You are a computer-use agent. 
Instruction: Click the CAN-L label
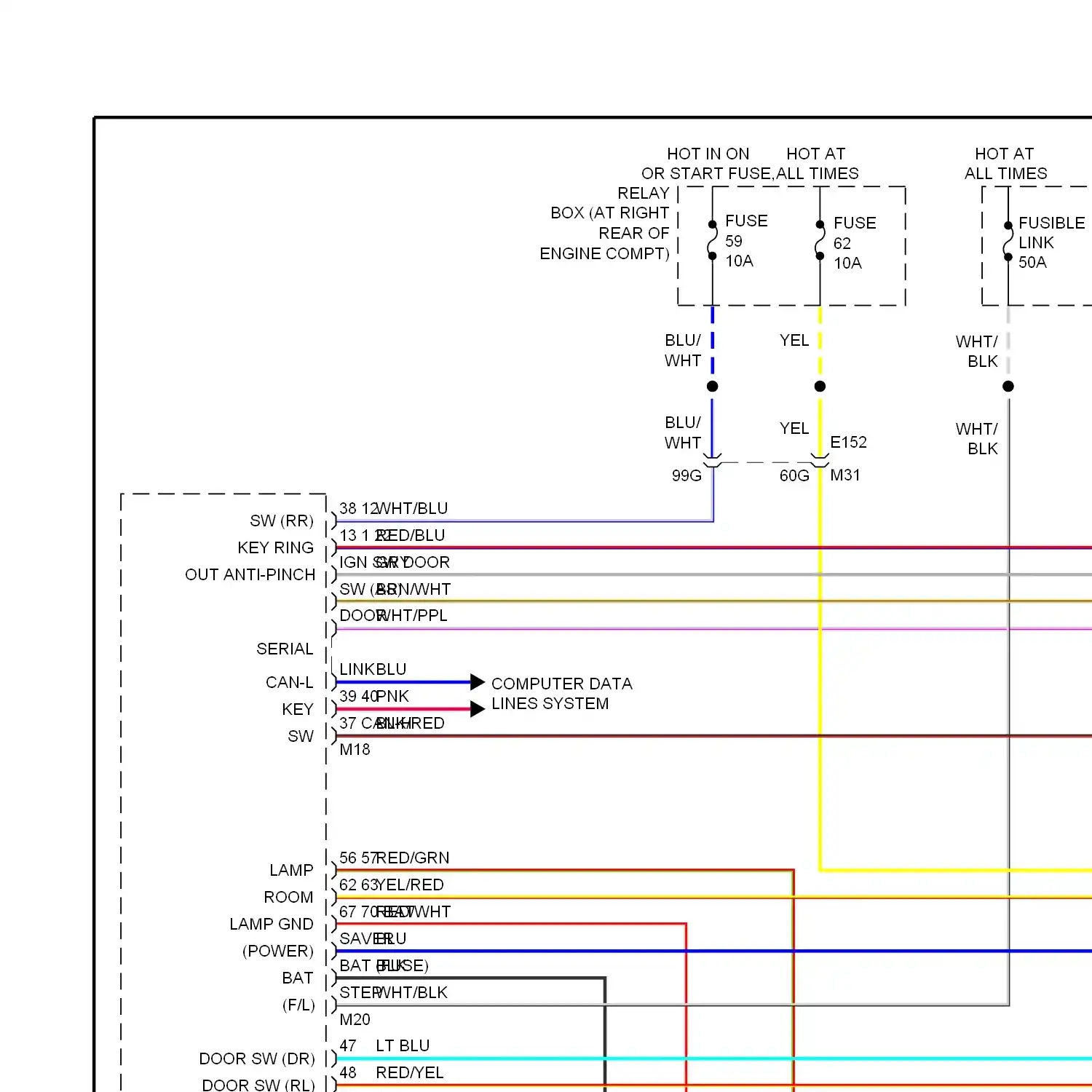click(289, 683)
